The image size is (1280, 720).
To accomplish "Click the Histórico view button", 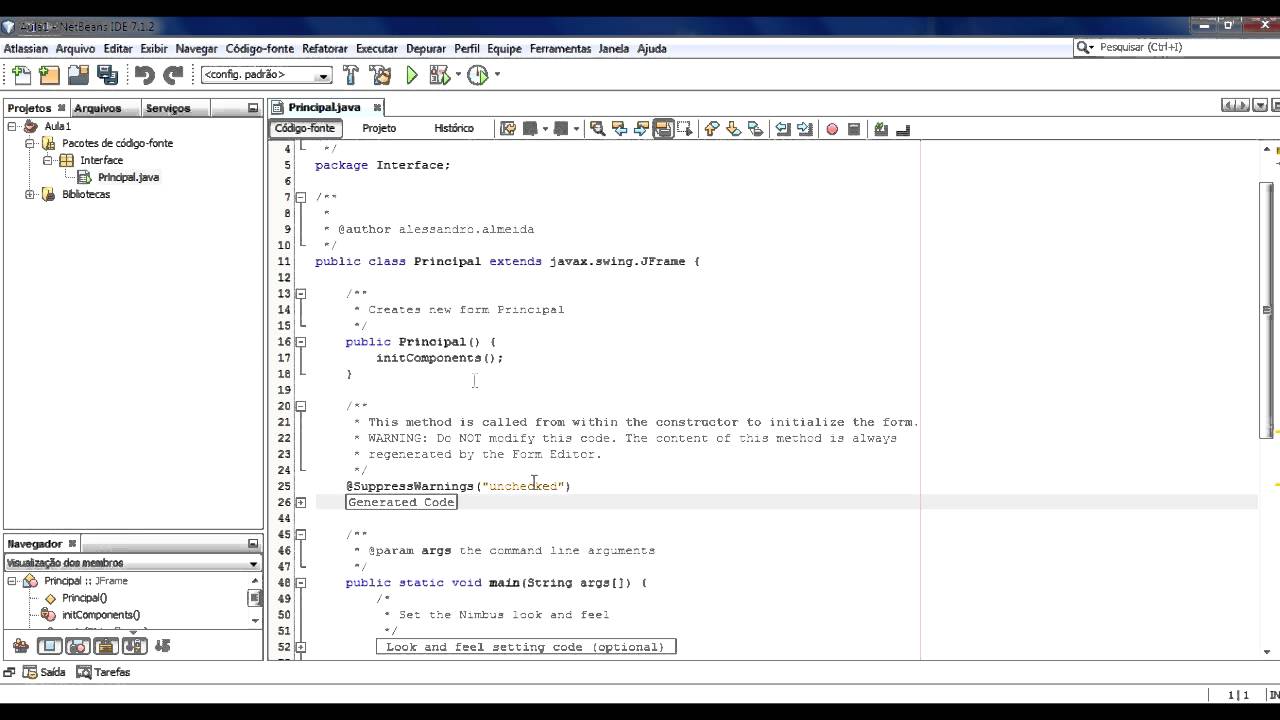I will (x=454, y=127).
